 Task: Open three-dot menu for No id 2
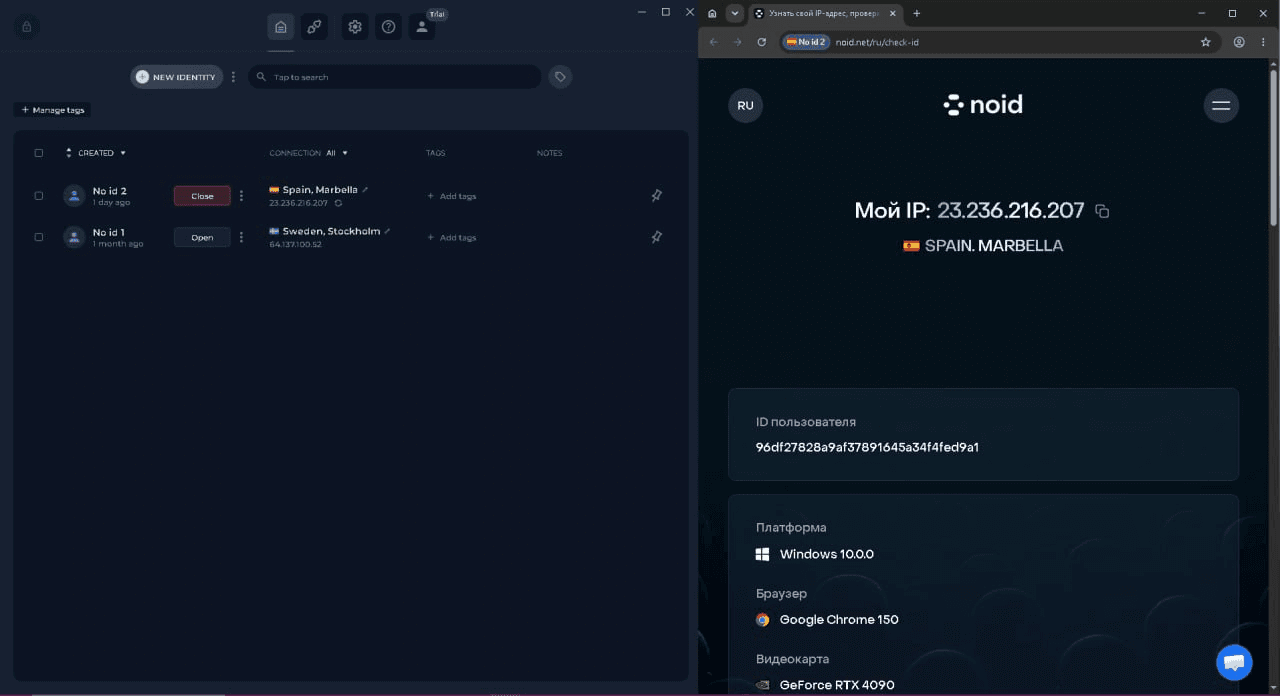tap(241, 196)
